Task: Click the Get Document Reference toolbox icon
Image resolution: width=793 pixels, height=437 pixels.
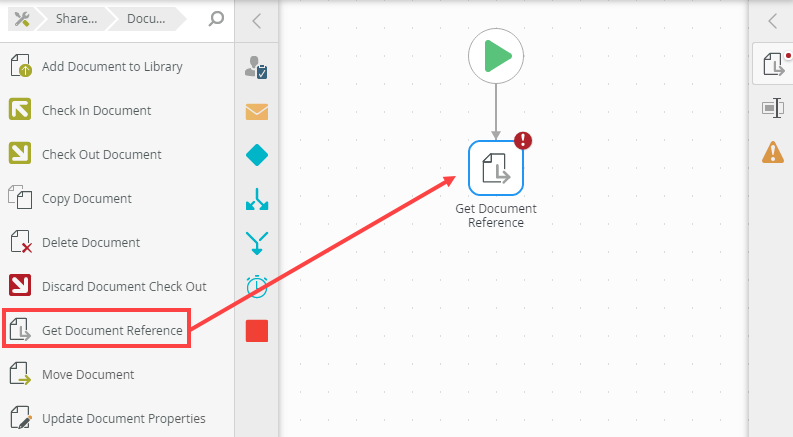Action: coord(20,329)
